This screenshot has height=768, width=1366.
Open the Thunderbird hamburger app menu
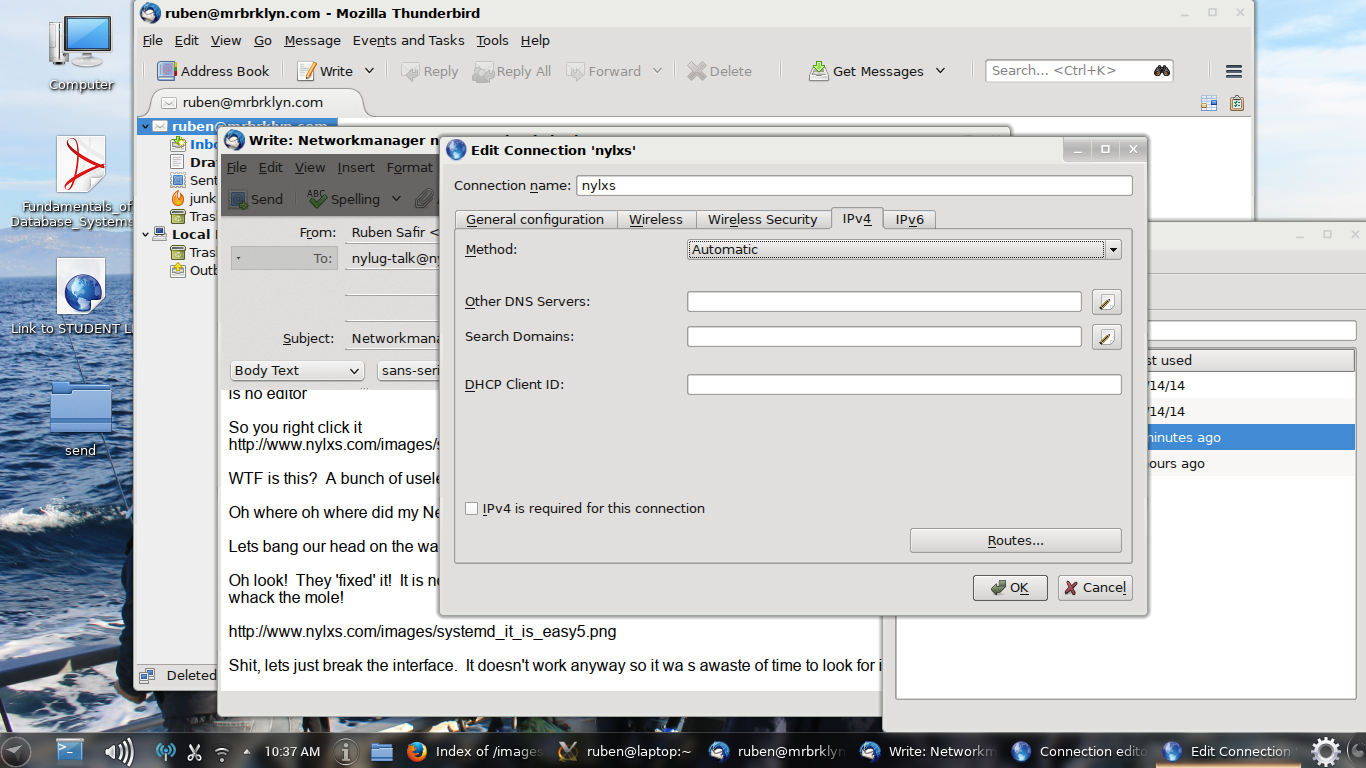click(1234, 71)
